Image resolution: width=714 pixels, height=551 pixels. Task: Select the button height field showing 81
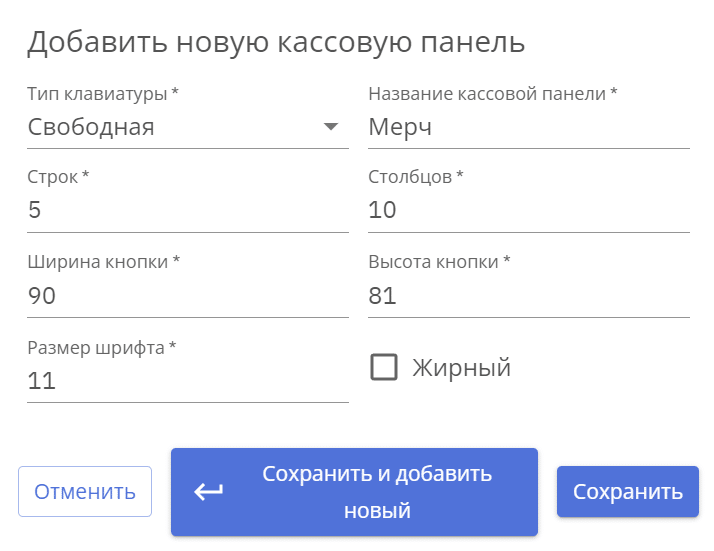tap(528, 296)
